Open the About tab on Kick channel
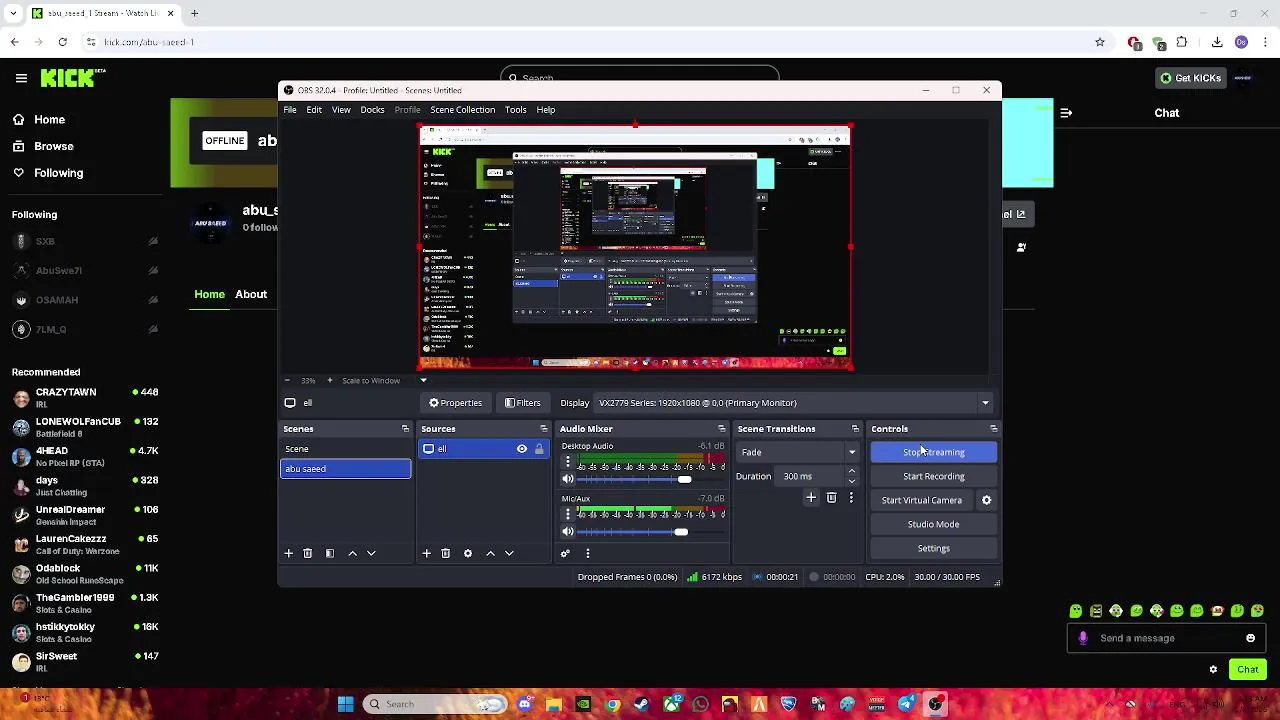Viewport: 1280px width, 720px height. [x=251, y=294]
